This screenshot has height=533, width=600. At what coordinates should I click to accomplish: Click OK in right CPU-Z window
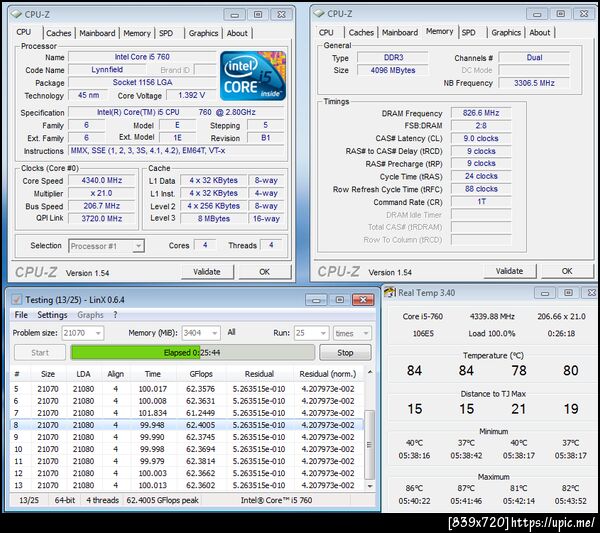[567, 271]
